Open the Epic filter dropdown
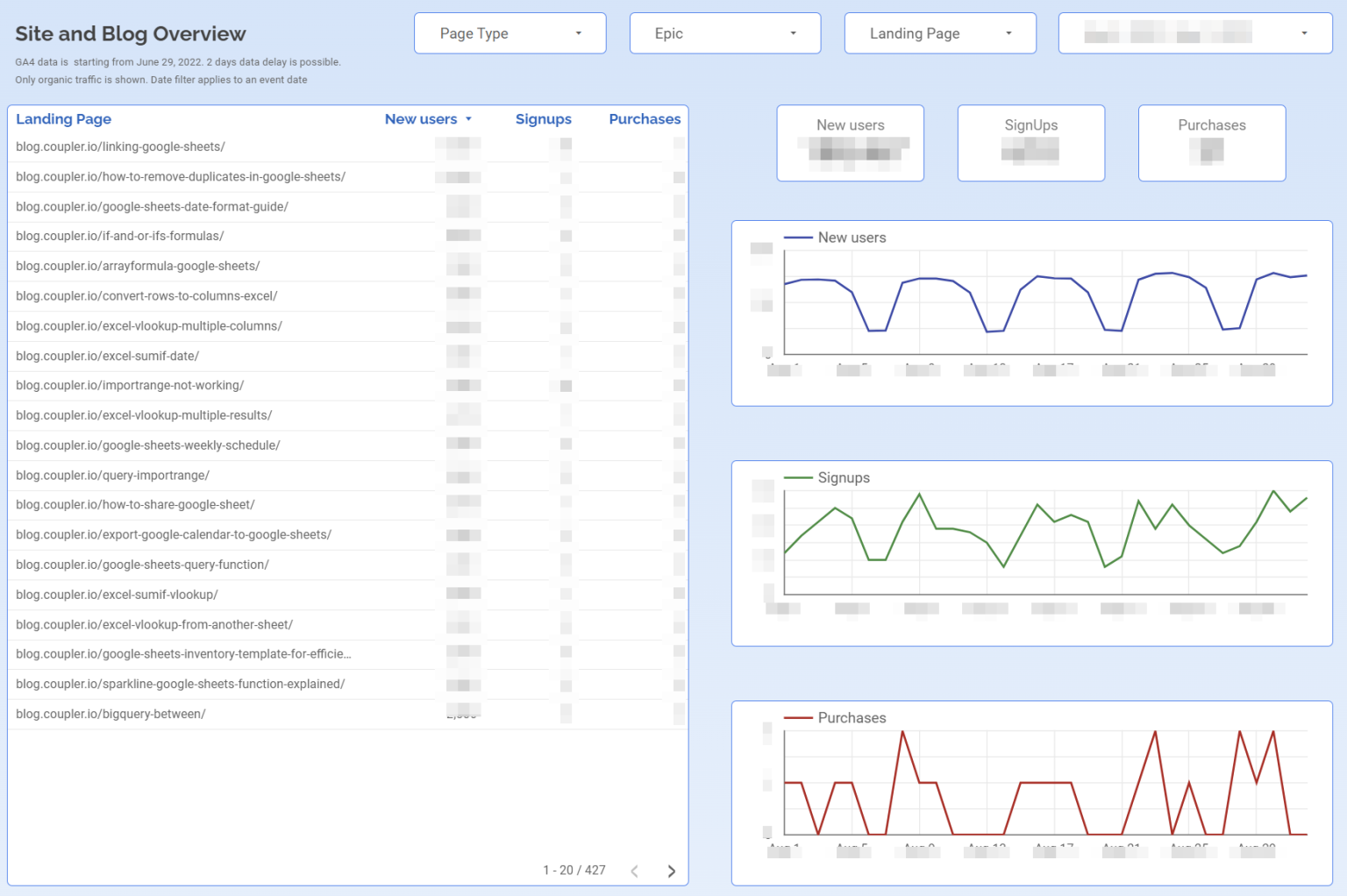The image size is (1347, 896). (x=725, y=33)
